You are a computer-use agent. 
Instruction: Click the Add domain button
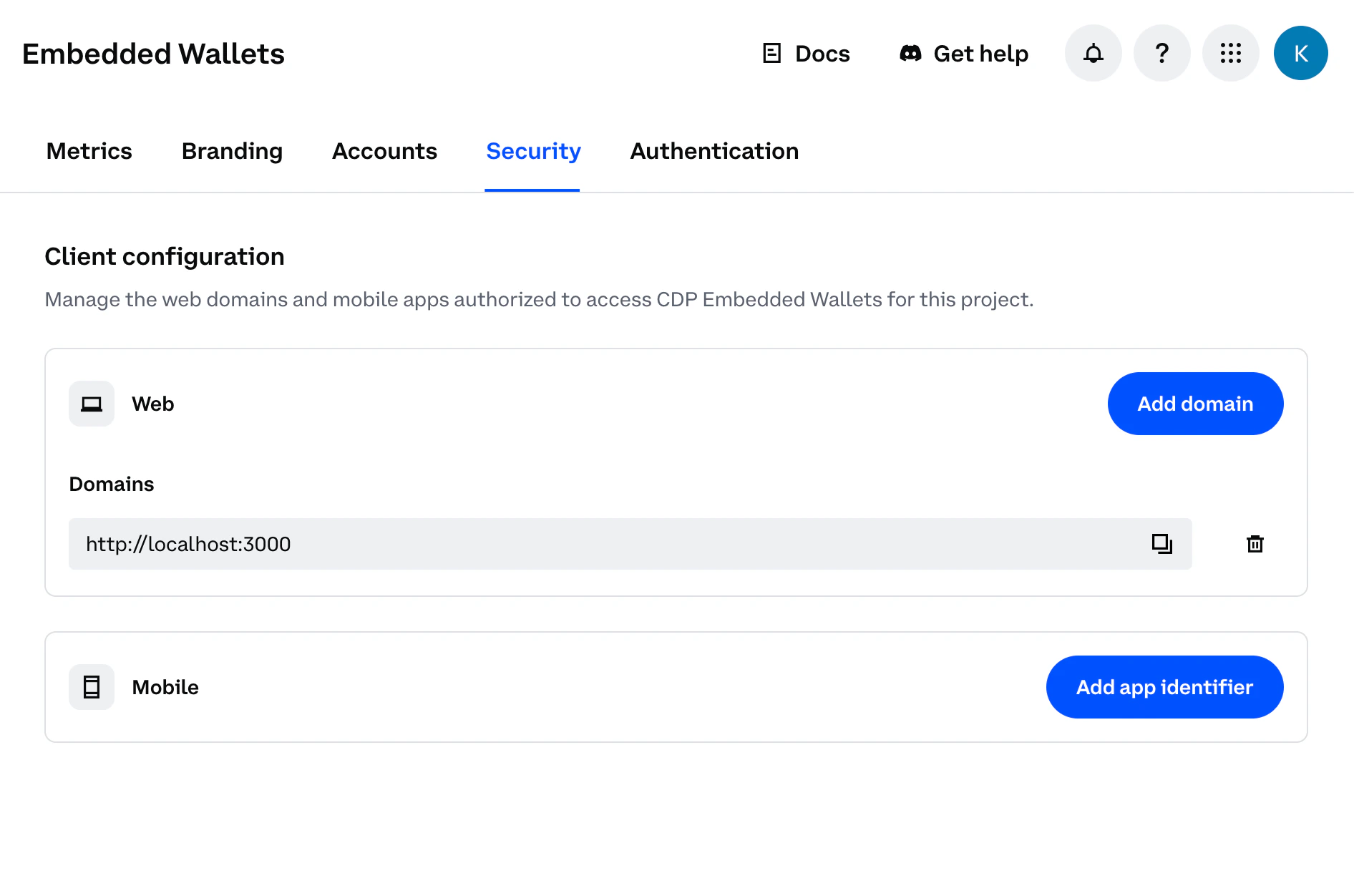(1194, 403)
